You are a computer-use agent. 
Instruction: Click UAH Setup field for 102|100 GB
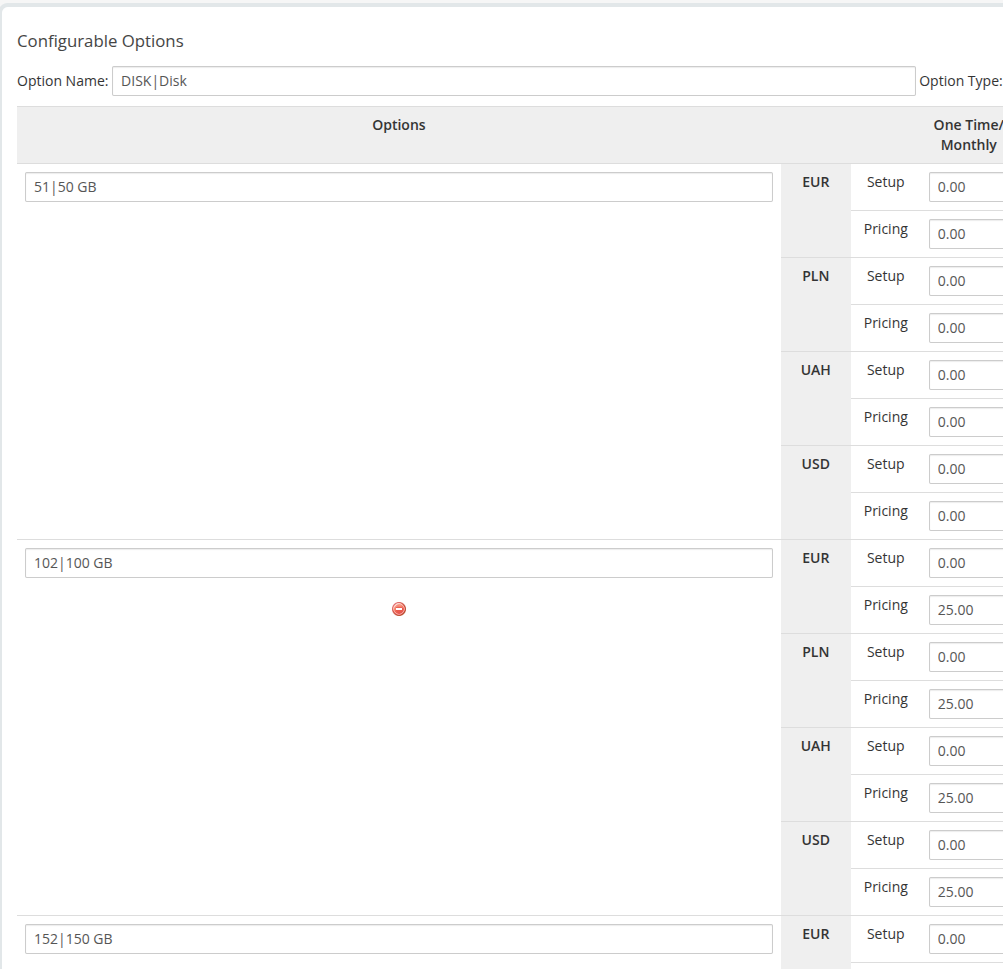966,751
